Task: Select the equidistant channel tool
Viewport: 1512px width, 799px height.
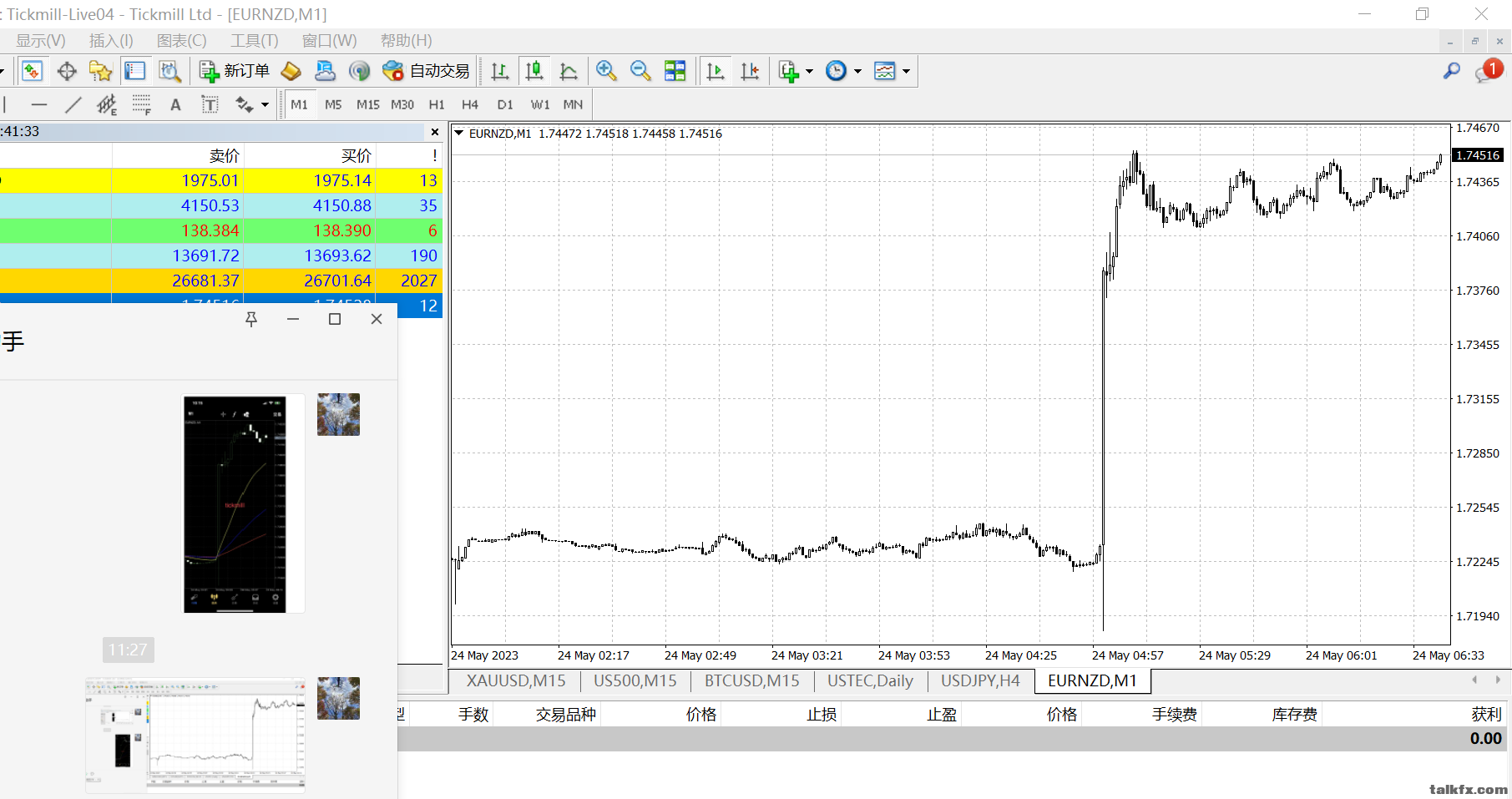Action: (x=107, y=104)
